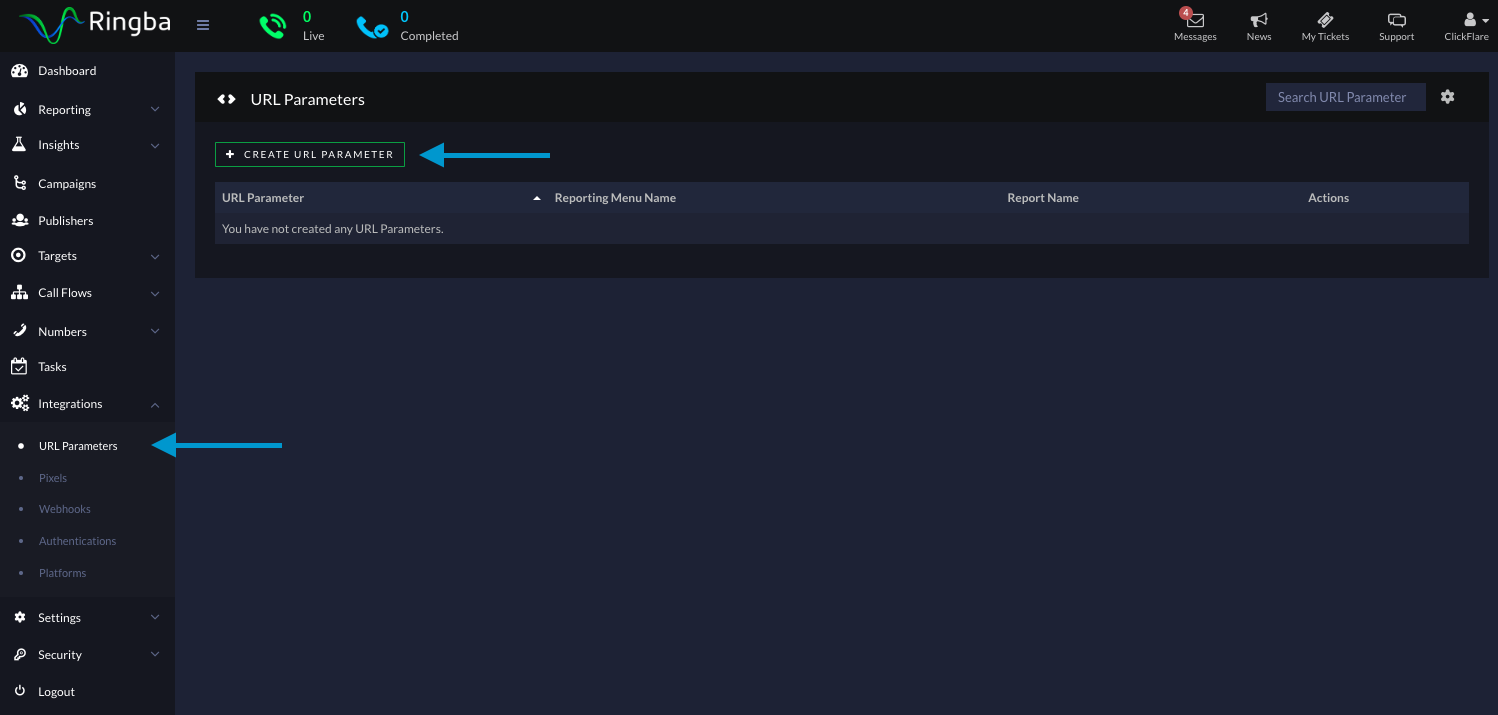Image resolution: width=1498 pixels, height=715 pixels.
Task: Expand the Settings menu chevron
Action: (155, 618)
